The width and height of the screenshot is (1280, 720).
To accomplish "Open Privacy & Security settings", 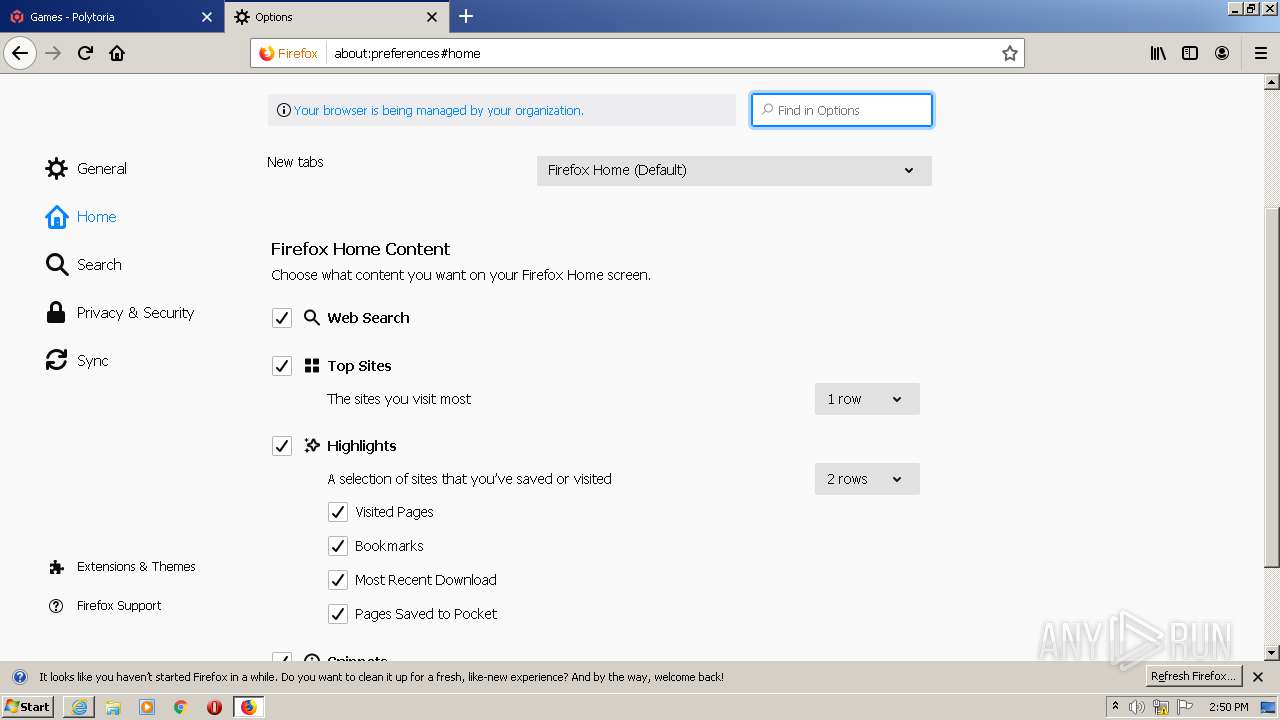I will click(x=120, y=313).
